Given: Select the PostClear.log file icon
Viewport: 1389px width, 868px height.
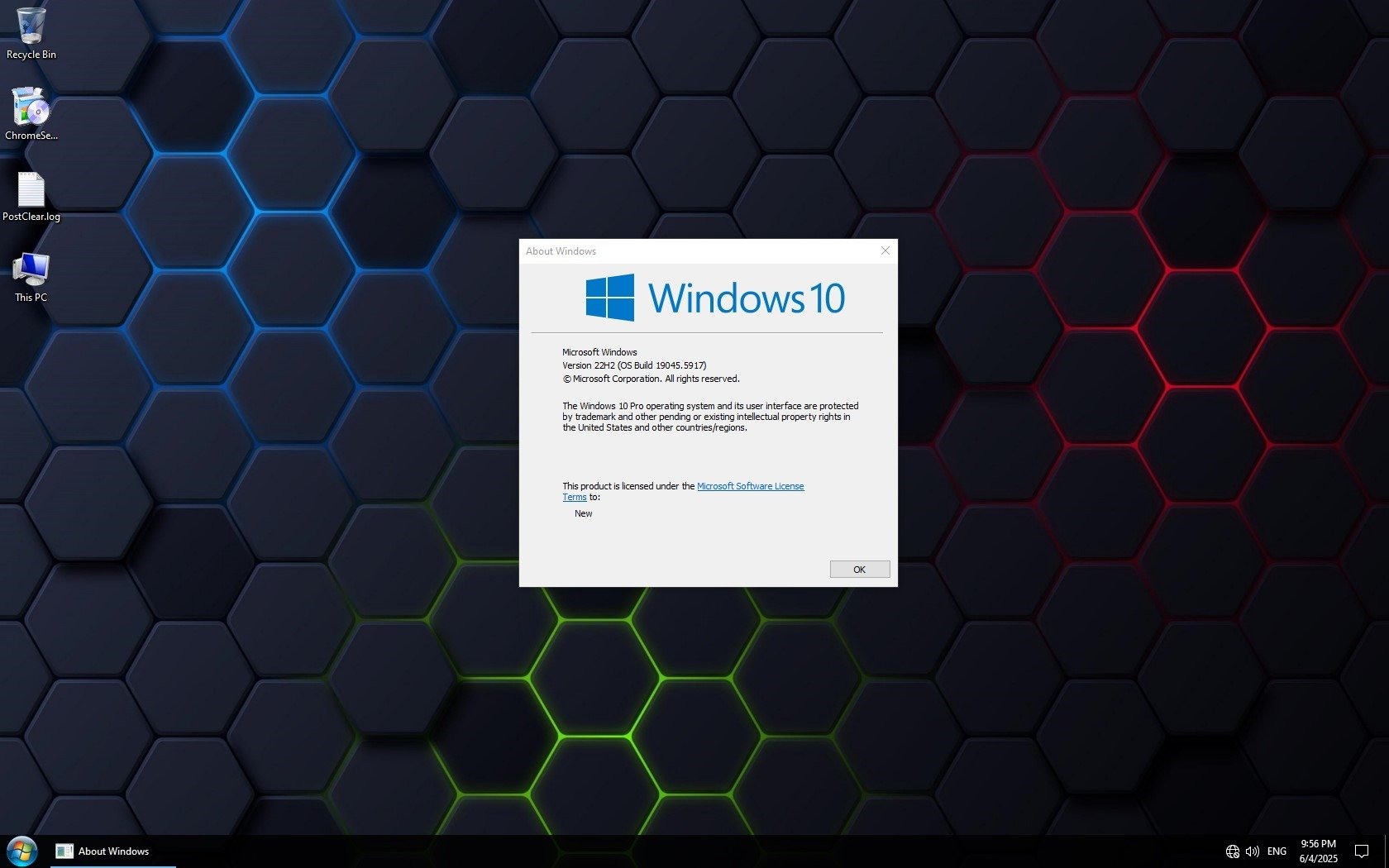Looking at the screenshot, I should click(x=31, y=197).
